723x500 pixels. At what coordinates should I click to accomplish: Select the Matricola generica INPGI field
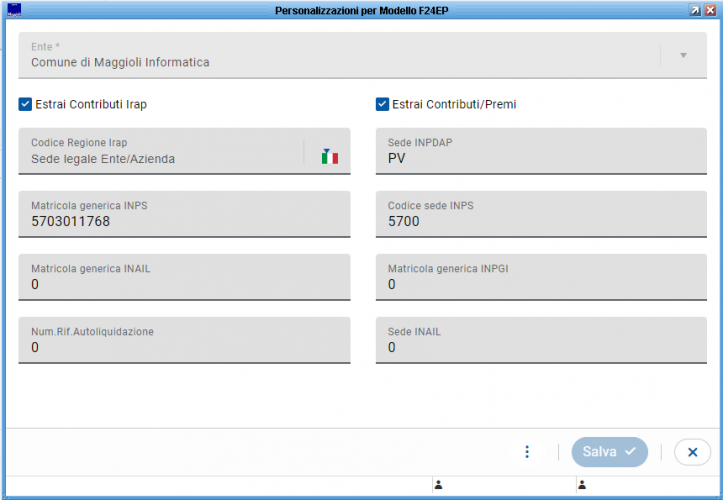coord(541,277)
